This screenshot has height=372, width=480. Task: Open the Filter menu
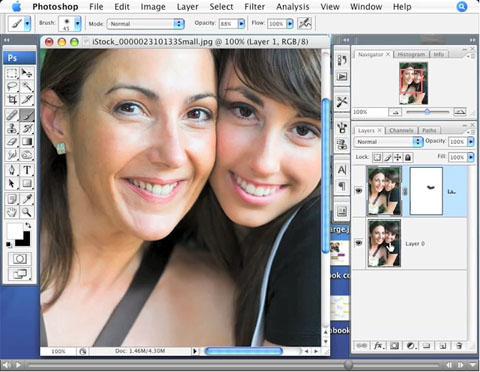point(254,7)
